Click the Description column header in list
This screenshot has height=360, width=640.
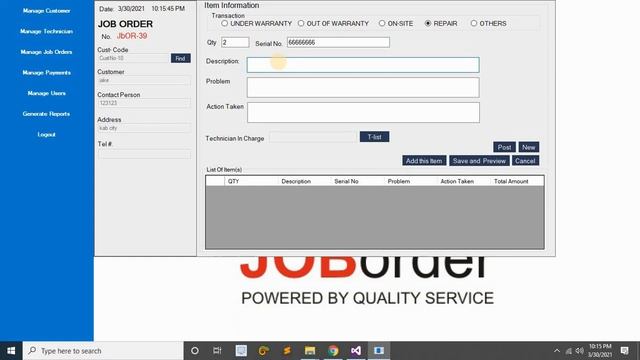tap(304, 181)
